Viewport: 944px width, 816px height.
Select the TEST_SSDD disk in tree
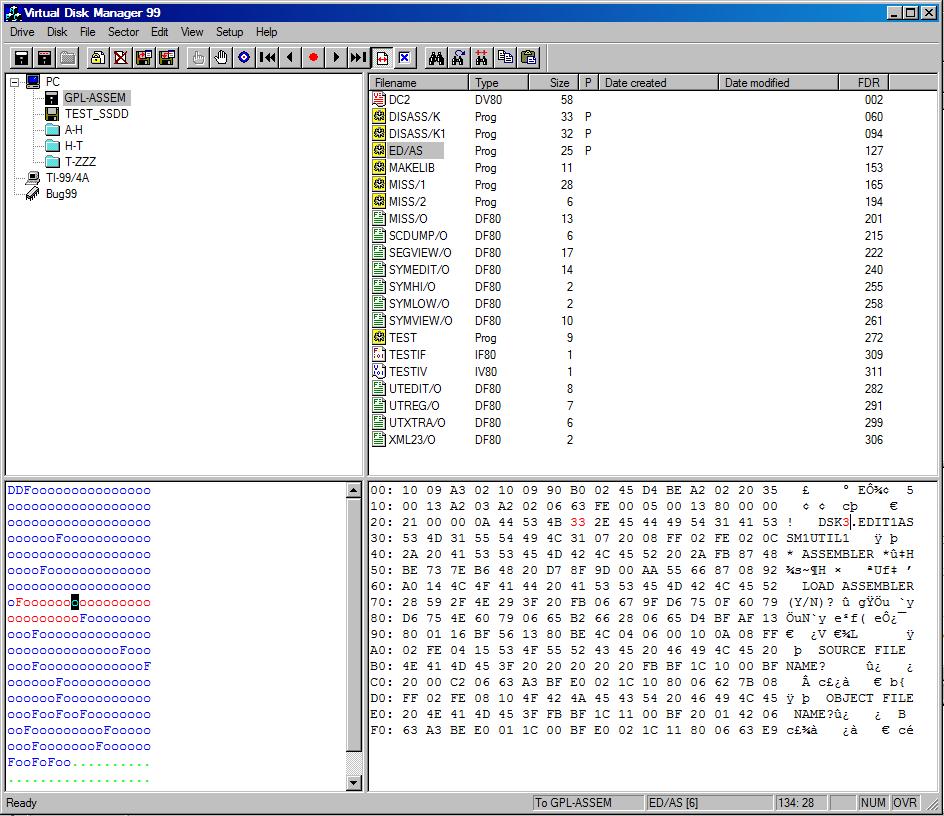96,114
